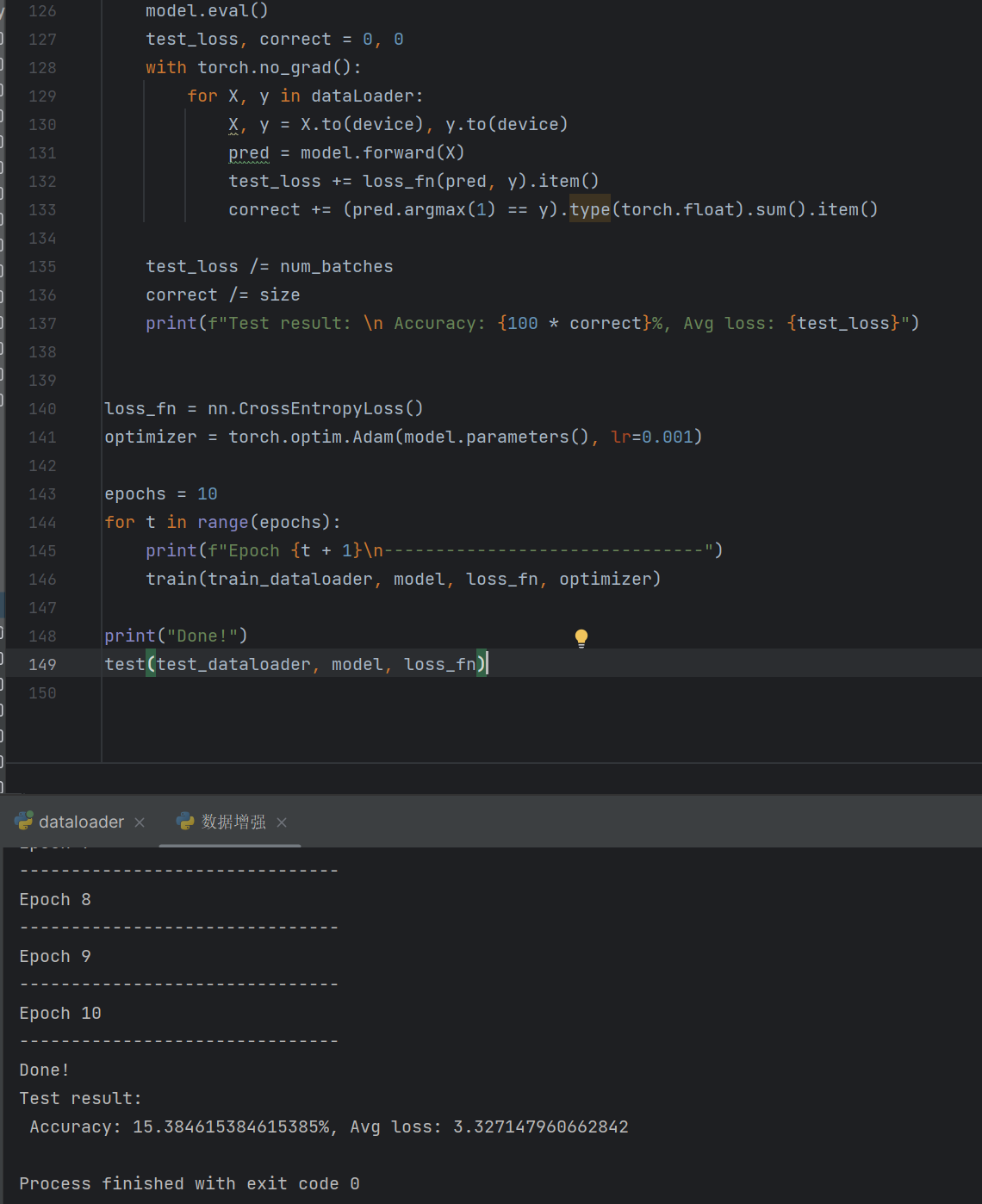Place cursor in test(test_dataloader, model, loss_fn) call
The height and width of the screenshot is (1204, 982).
tap(295, 664)
